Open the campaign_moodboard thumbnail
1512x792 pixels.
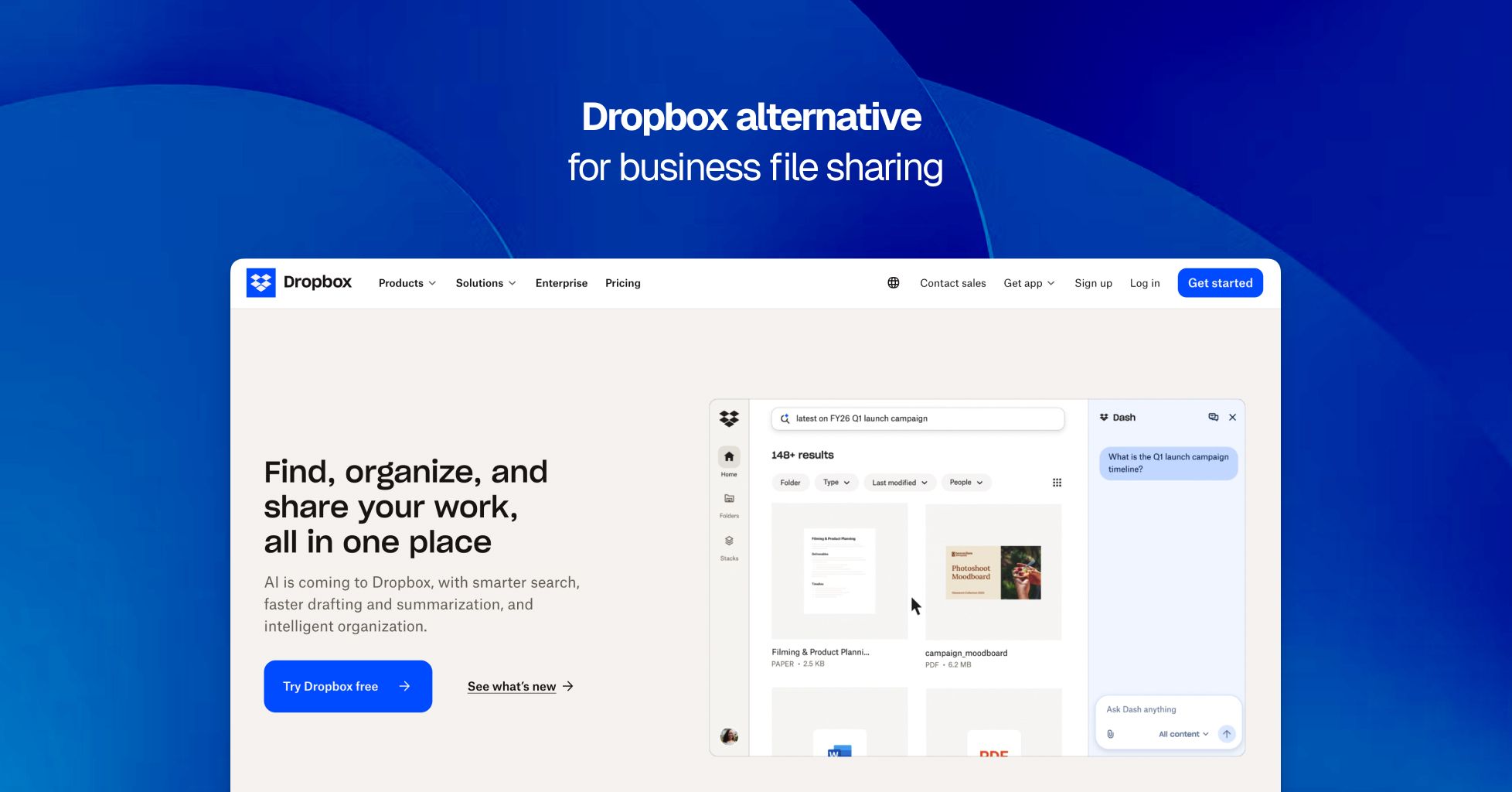[x=993, y=572]
